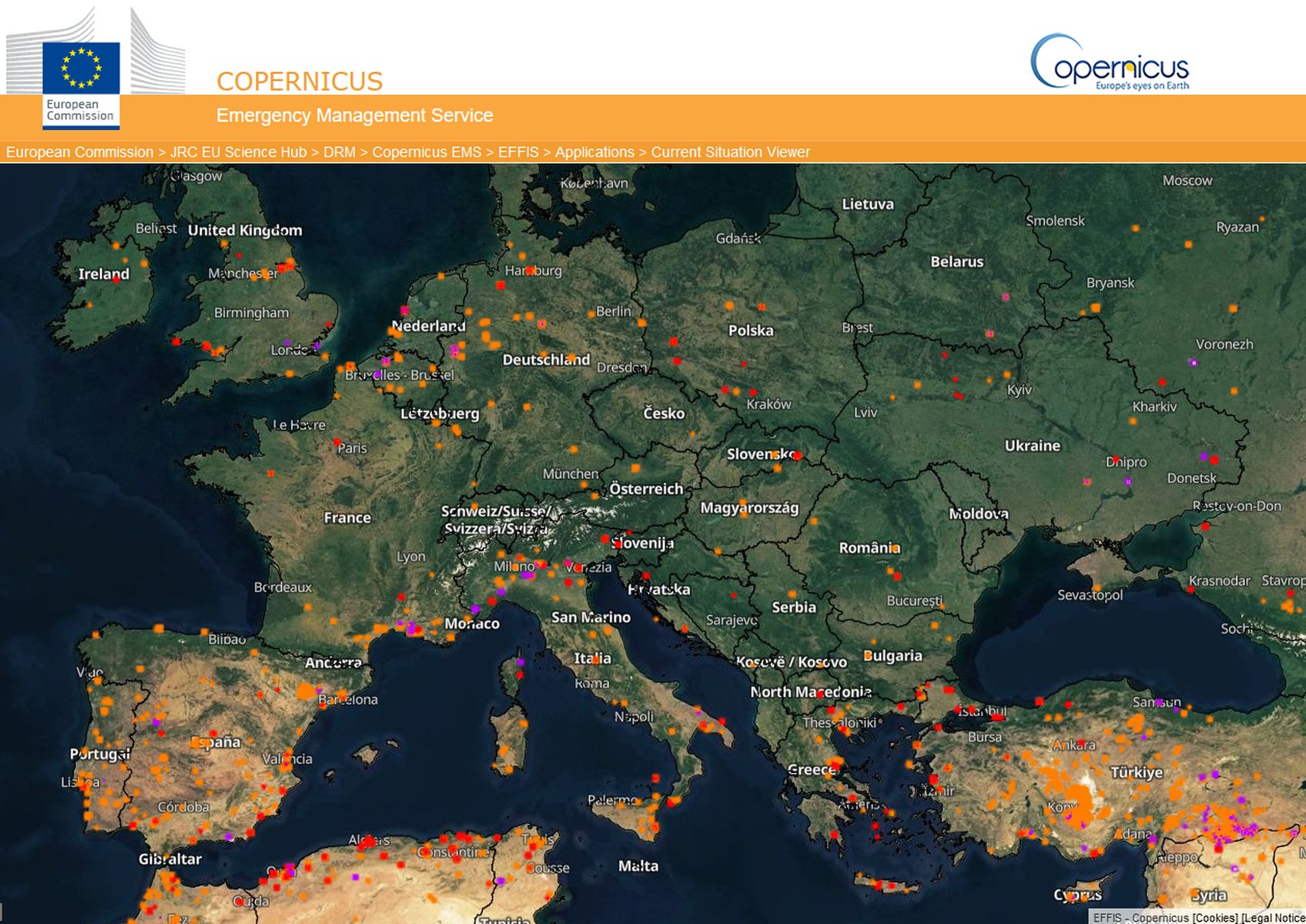Click the Smolensk city label
The height and width of the screenshot is (924, 1306).
pos(1055,221)
